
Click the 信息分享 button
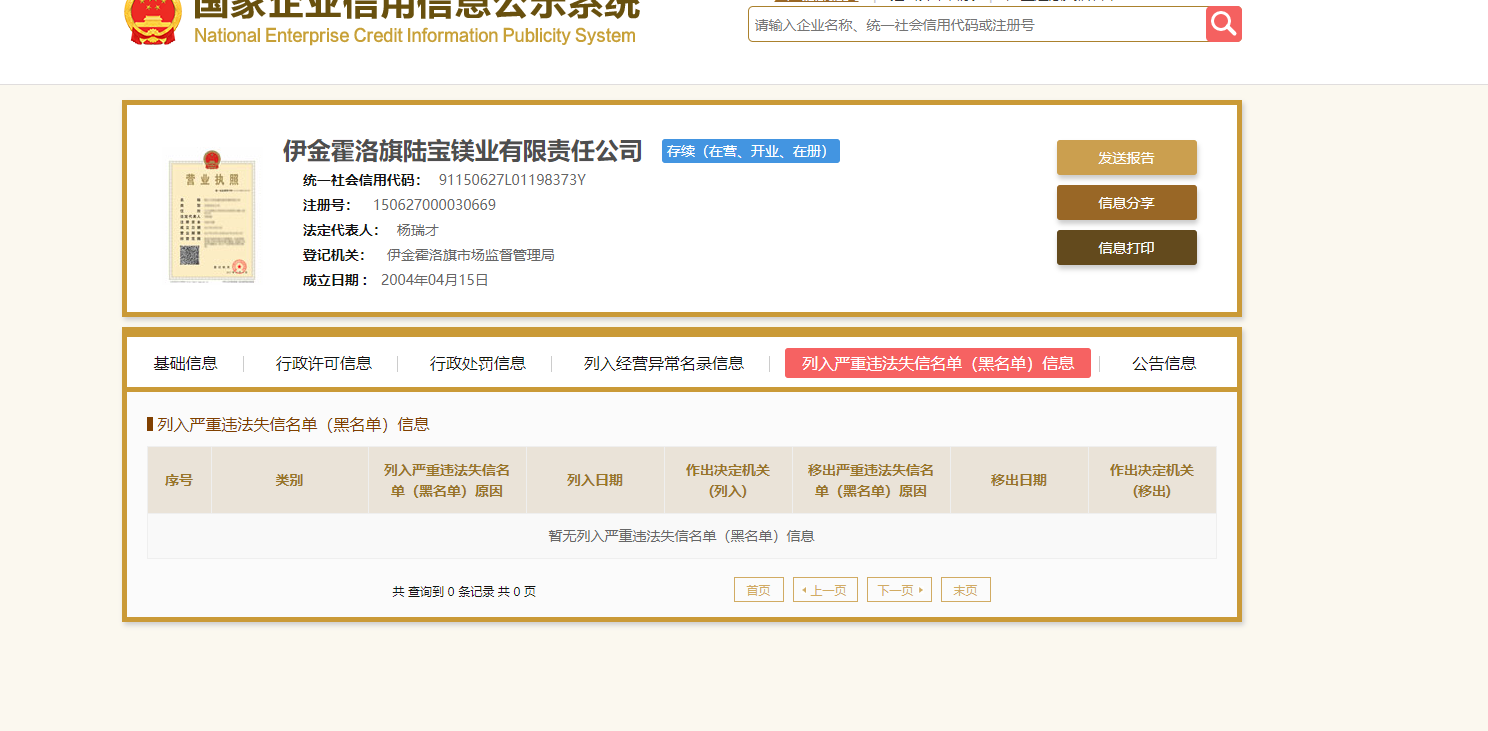click(1126, 203)
